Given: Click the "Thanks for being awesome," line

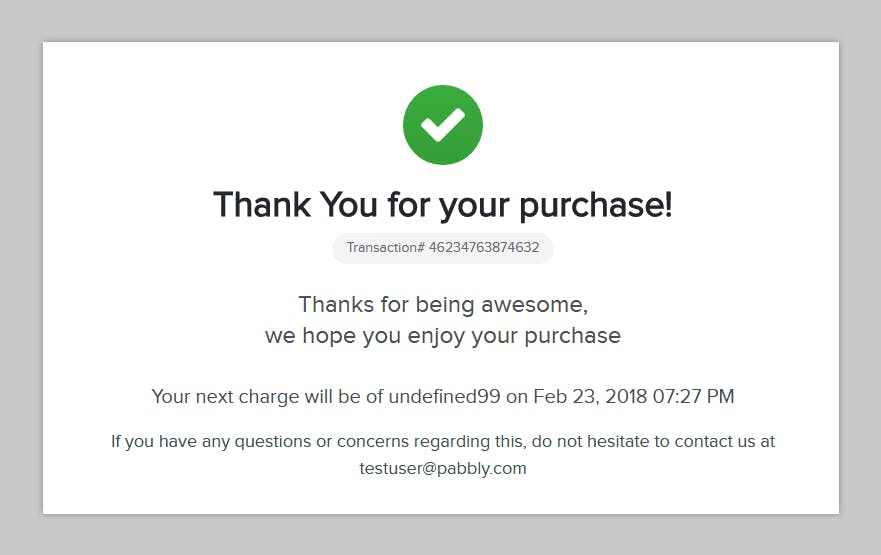Looking at the screenshot, I should [x=442, y=304].
